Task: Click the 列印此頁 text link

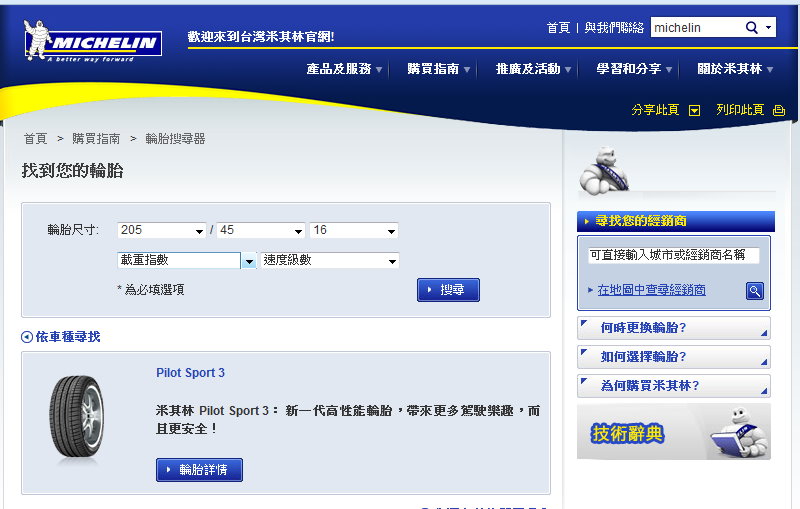Action: coord(740,110)
